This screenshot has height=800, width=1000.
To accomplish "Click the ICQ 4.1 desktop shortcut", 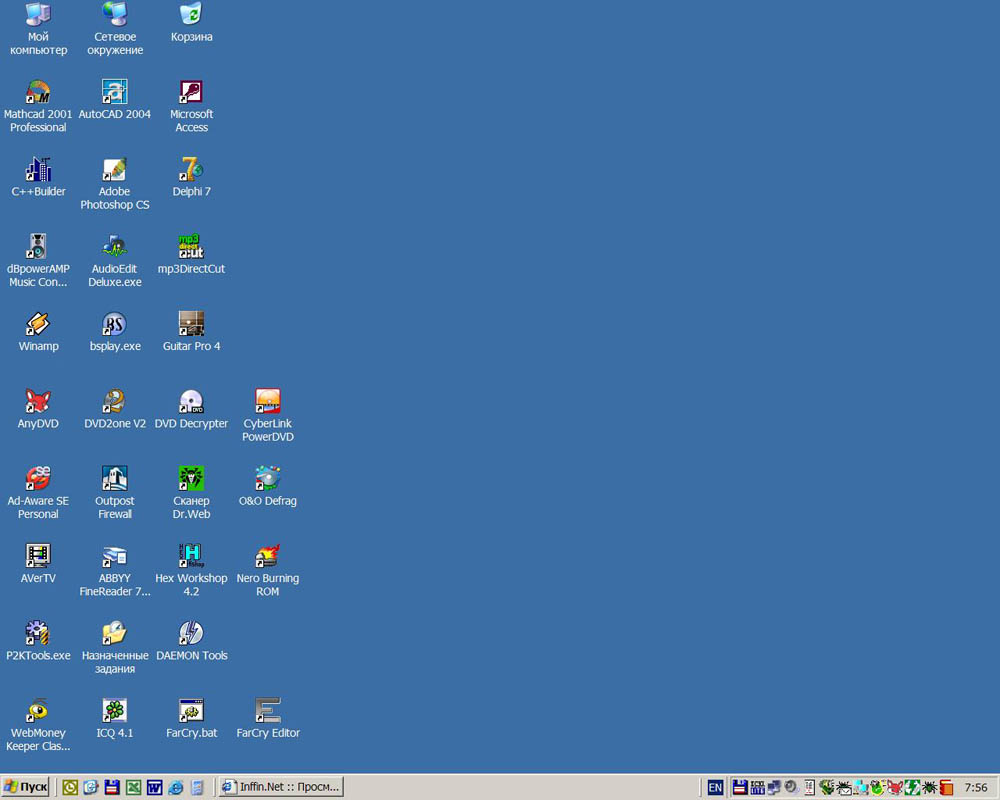I will [x=115, y=718].
